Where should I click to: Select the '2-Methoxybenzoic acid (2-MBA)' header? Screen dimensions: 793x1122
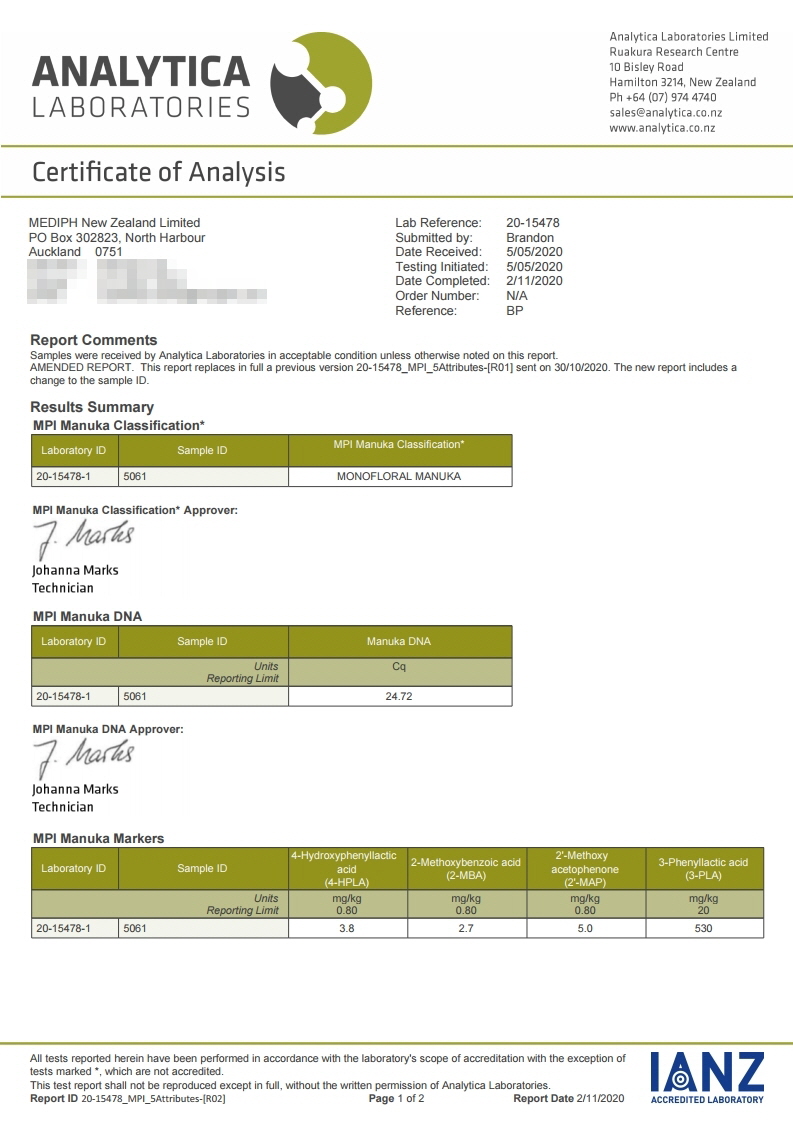click(467, 869)
